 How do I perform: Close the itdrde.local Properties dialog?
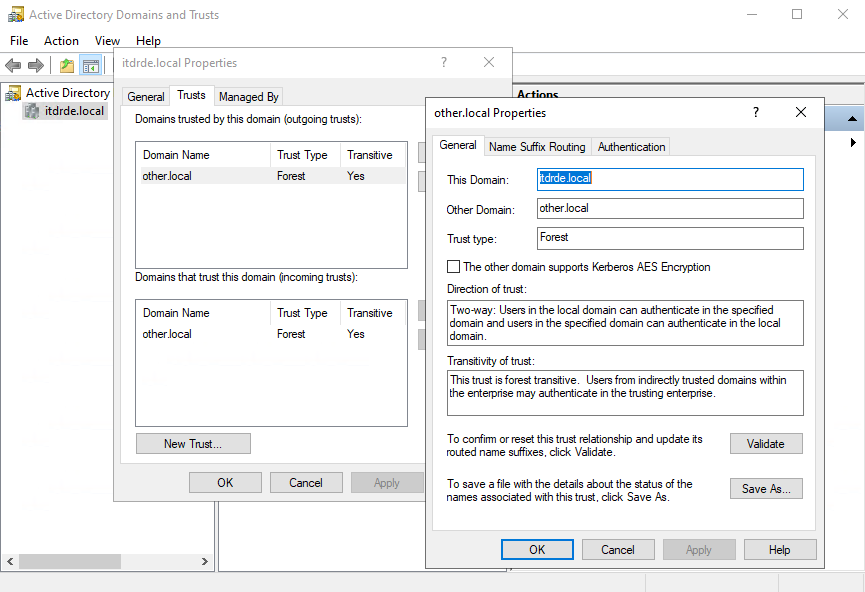coord(489,62)
